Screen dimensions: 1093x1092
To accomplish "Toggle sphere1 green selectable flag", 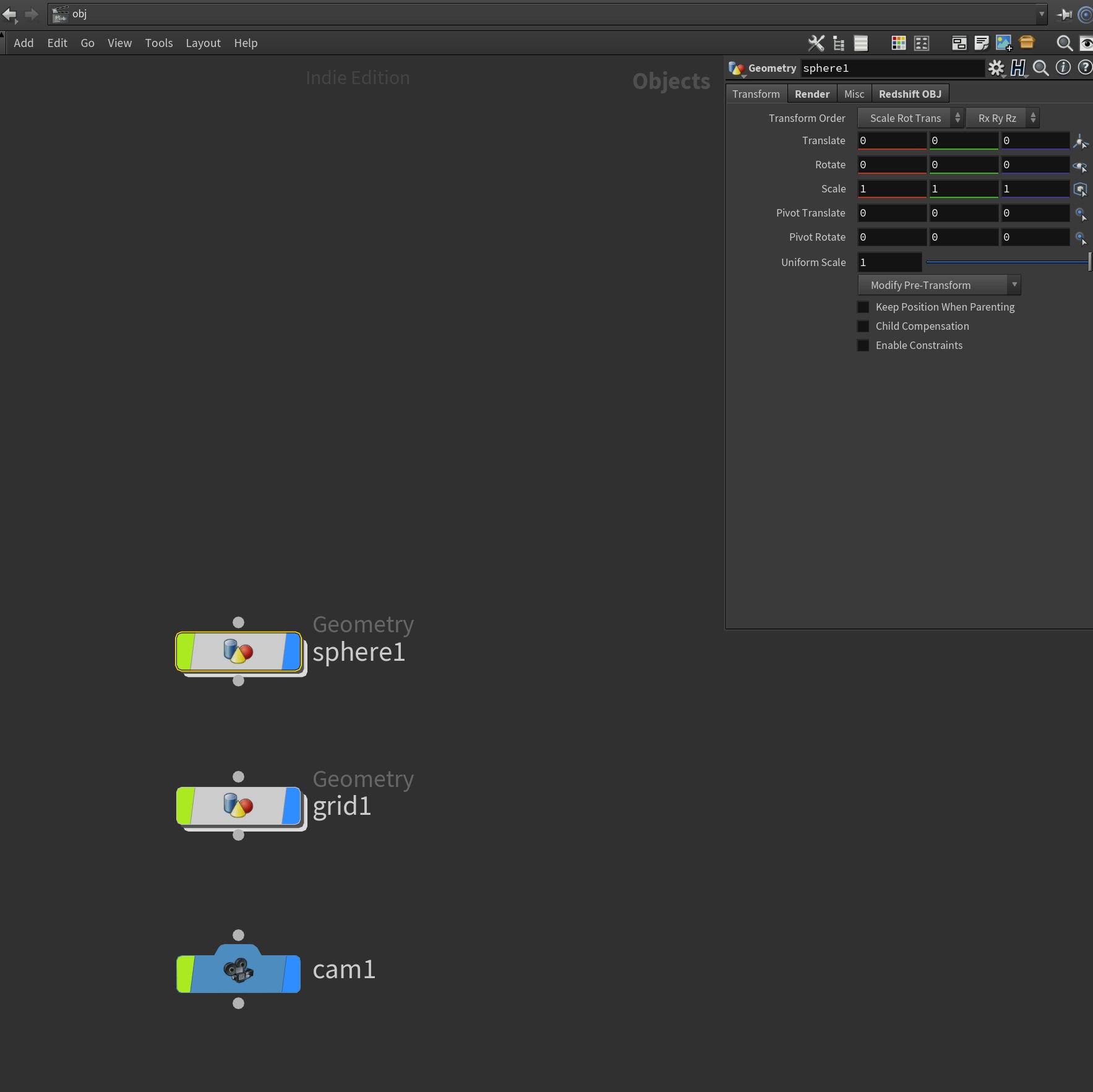I will click(186, 651).
